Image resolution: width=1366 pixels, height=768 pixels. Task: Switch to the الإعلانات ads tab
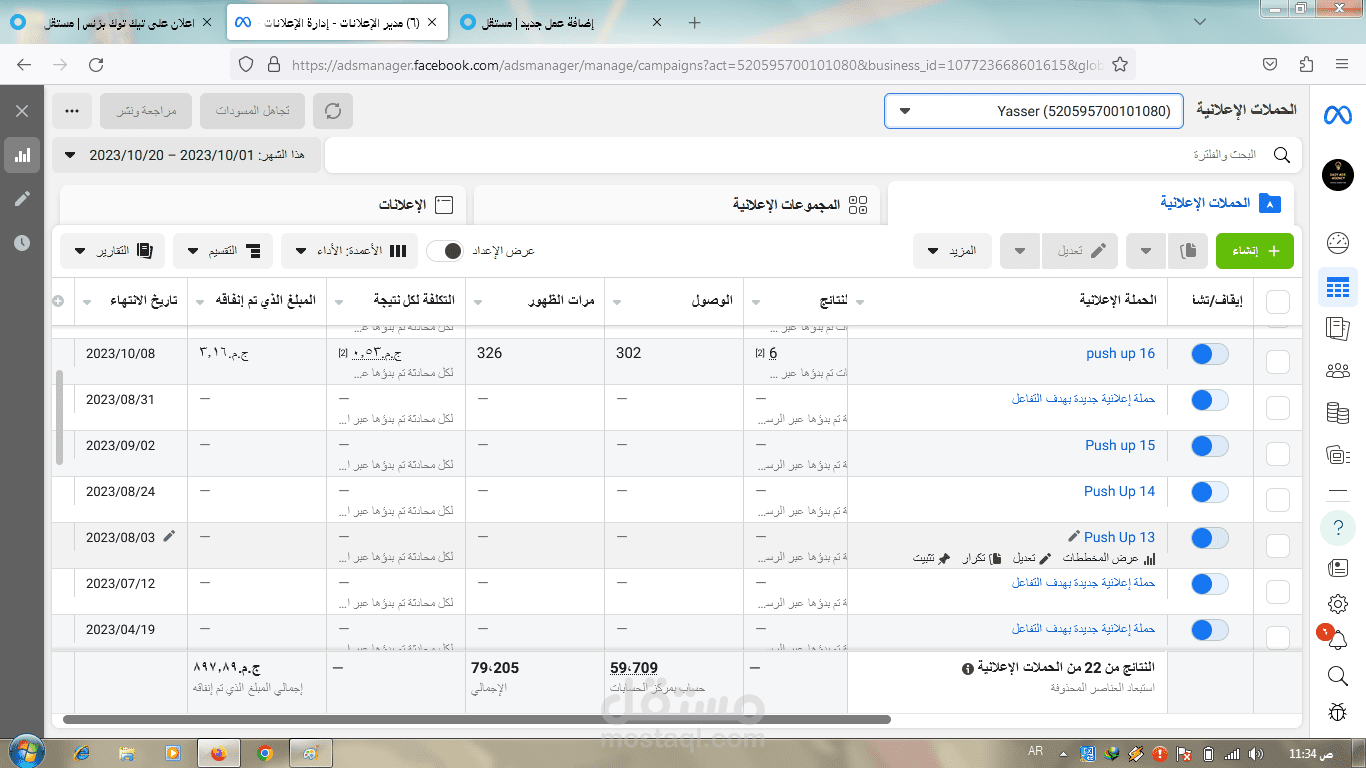(263, 204)
